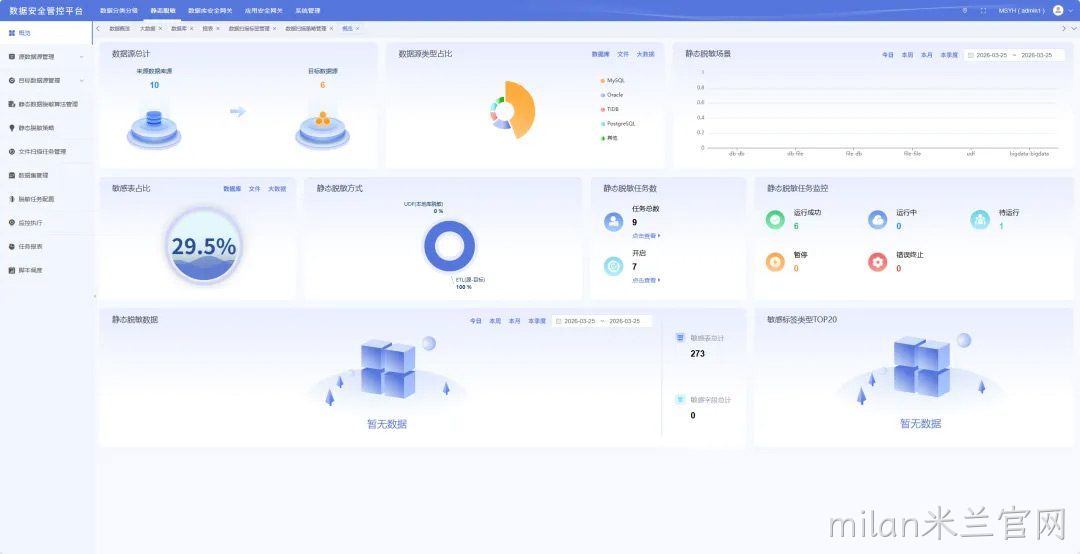Switch to the 报表 page tab
The width and height of the screenshot is (1080, 554).
(207, 28)
